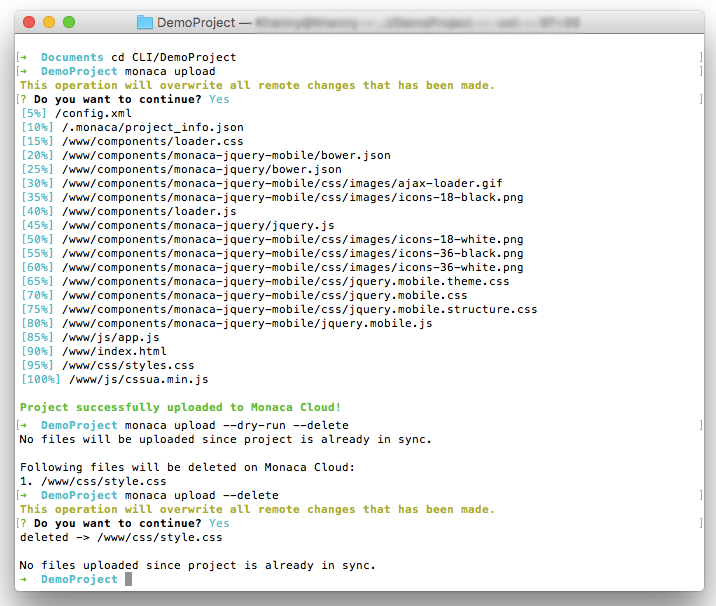Click the '/config.xml' upload line
Screen dimensions: 716x606
[76, 113]
